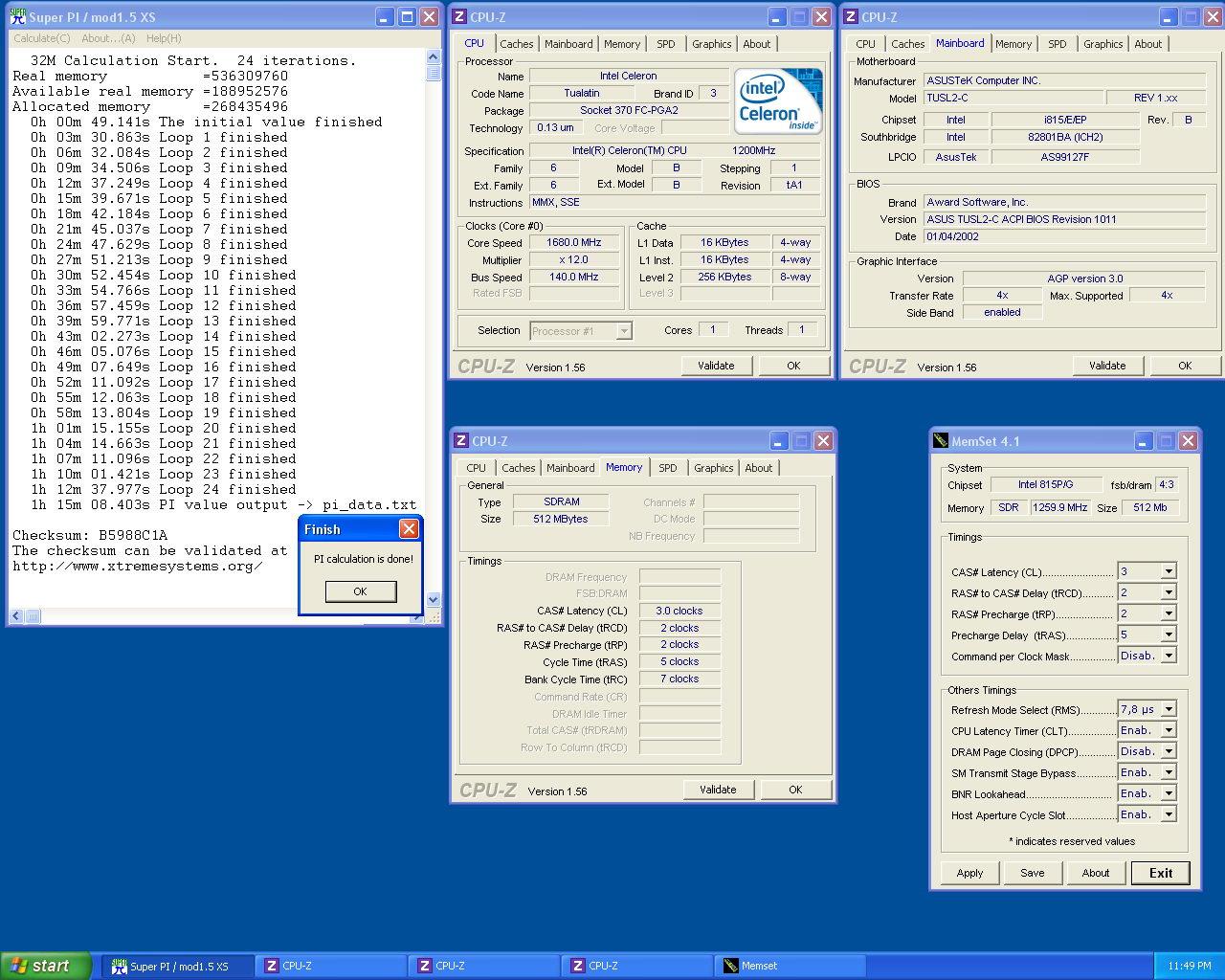The image size is (1225, 980).
Task: Switch to Memory tab in CPU-Z Mainboard window
Action: [1013, 44]
